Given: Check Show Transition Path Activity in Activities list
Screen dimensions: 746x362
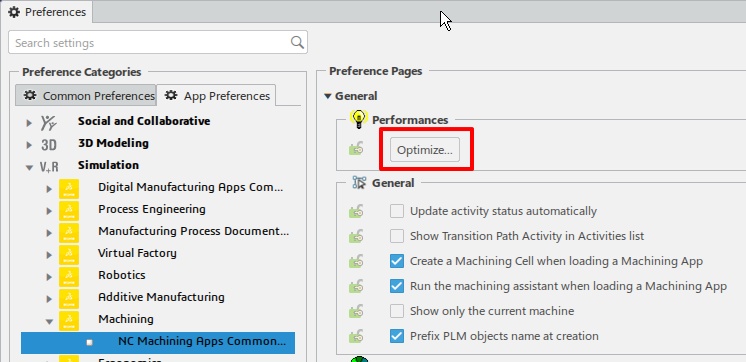Looking at the screenshot, I should point(397,236).
